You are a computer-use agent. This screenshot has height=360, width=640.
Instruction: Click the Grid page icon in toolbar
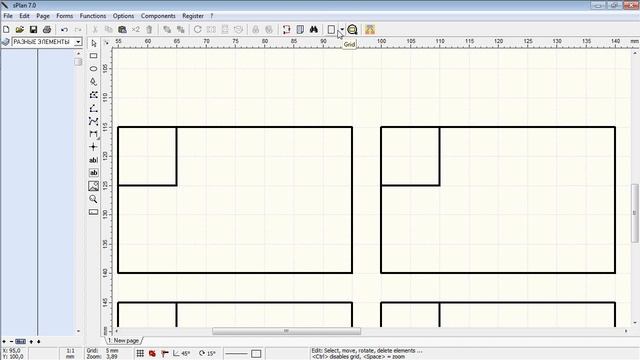point(331,29)
